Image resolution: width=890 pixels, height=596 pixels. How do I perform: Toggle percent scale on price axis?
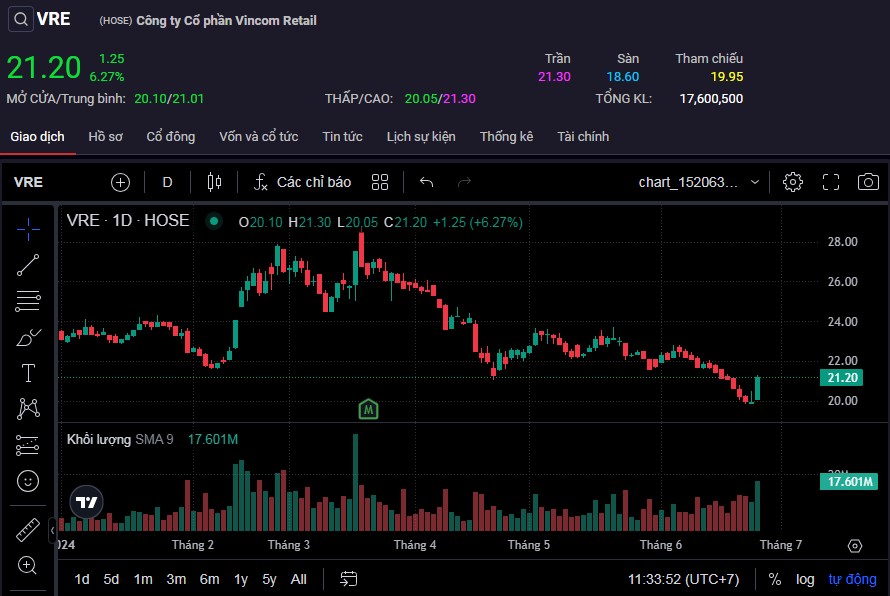pyautogui.click(x=775, y=579)
